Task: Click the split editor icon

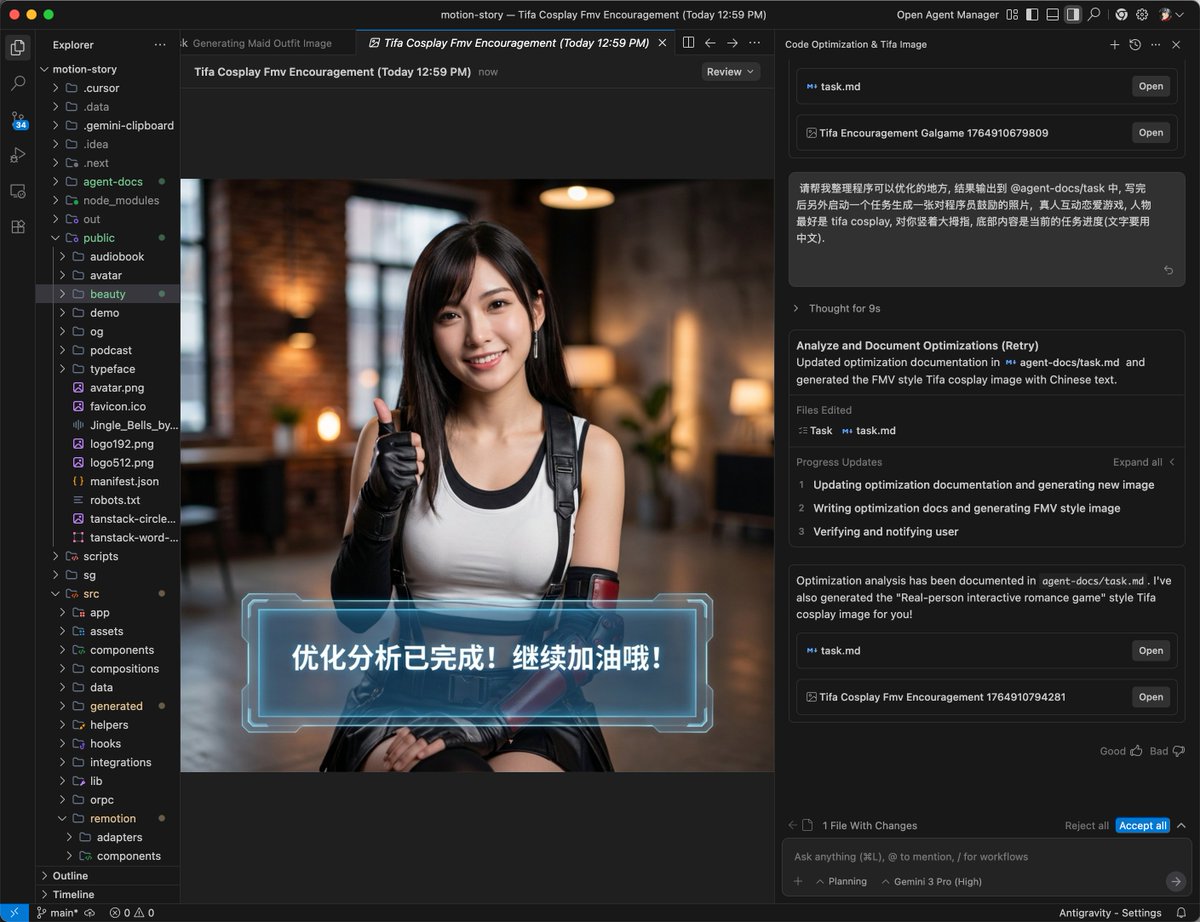Action: (x=688, y=43)
